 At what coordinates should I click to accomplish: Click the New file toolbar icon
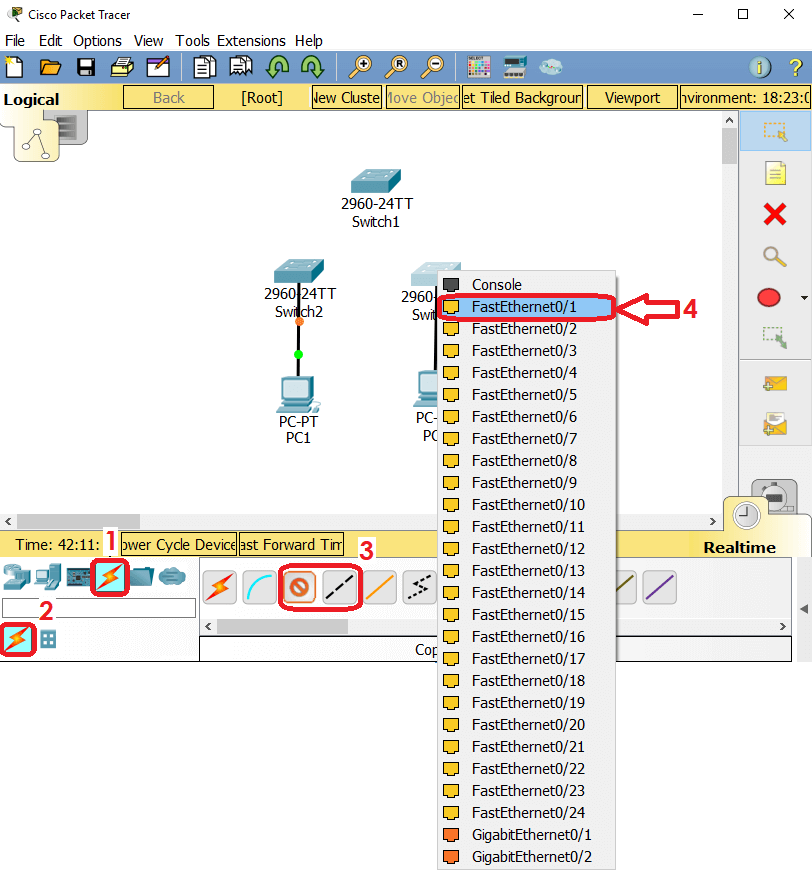[x=14, y=67]
